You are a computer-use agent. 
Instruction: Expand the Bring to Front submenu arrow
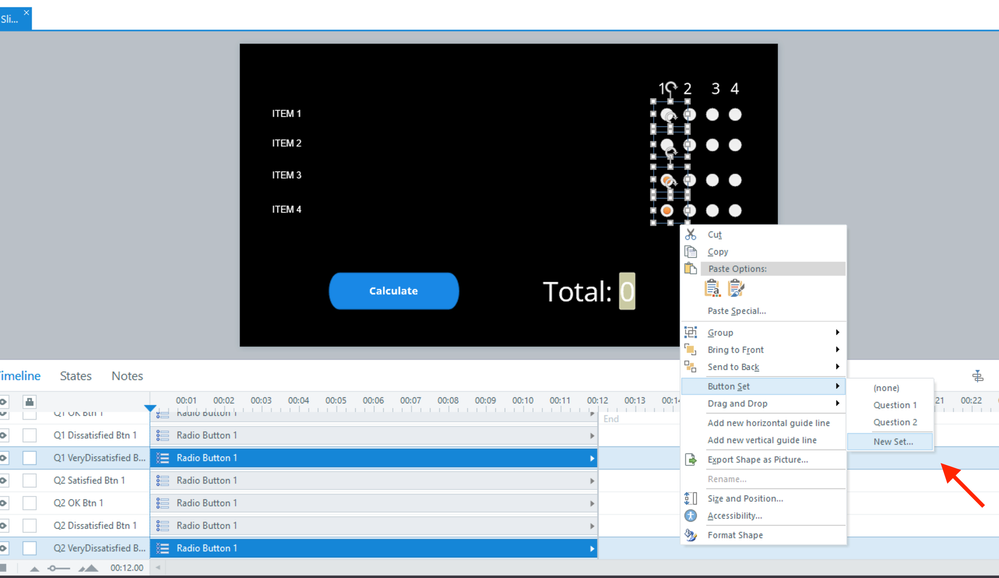click(x=837, y=350)
